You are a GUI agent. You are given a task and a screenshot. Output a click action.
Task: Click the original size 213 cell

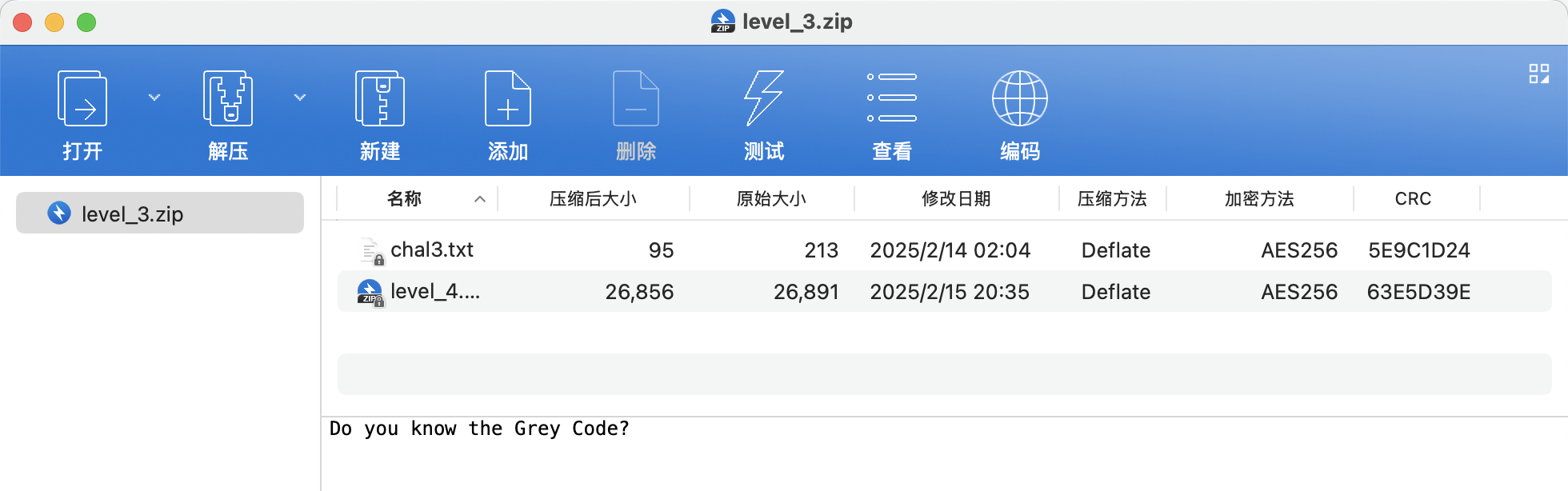[x=821, y=250]
